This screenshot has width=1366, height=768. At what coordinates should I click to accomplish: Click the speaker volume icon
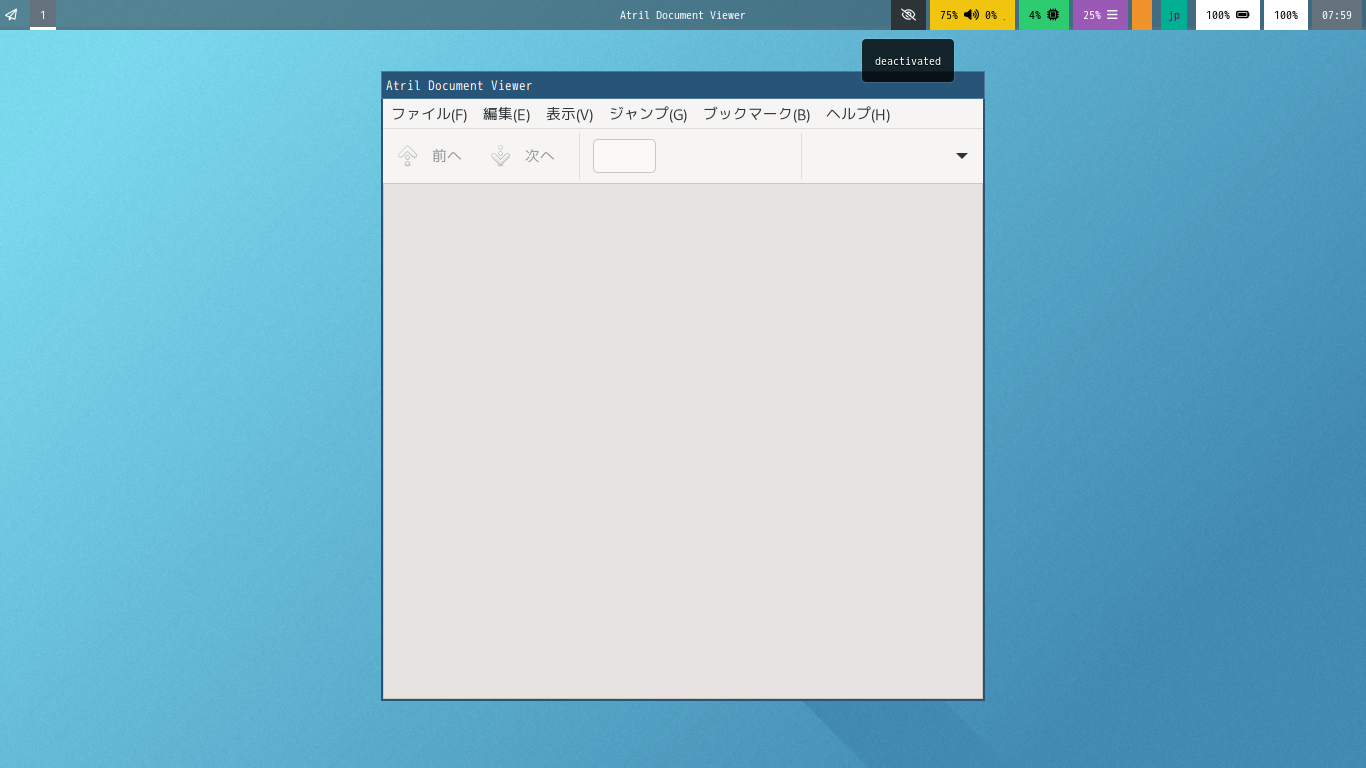(x=971, y=15)
